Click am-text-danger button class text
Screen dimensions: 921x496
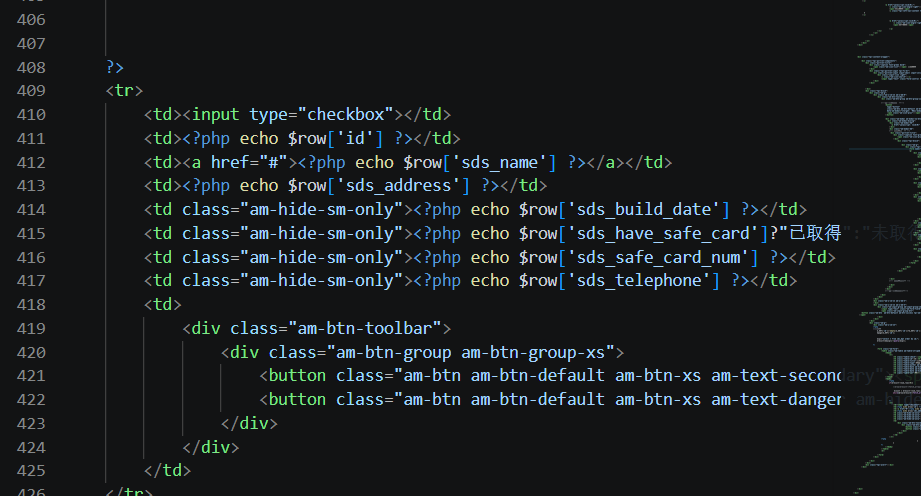(777, 400)
